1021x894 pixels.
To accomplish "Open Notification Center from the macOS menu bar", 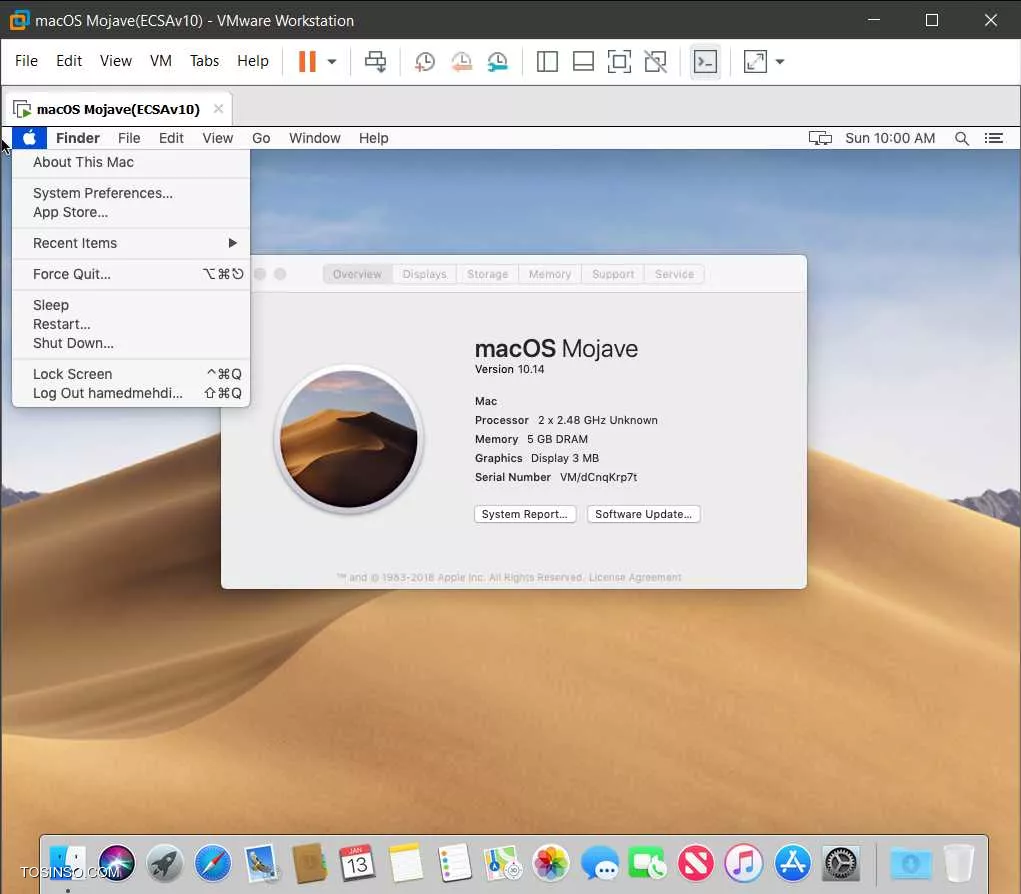I will [993, 138].
